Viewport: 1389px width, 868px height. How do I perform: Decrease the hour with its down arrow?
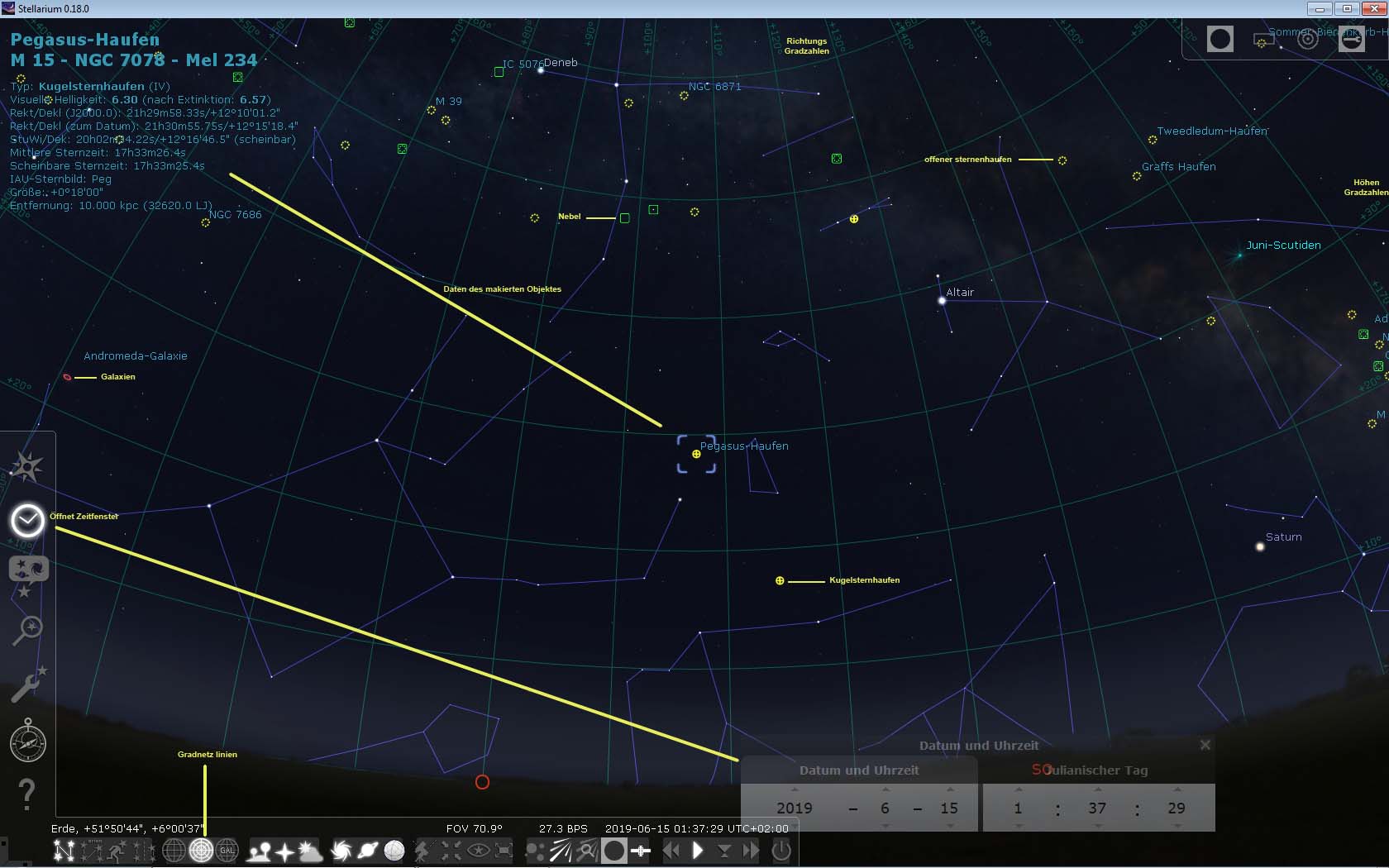click(1019, 826)
